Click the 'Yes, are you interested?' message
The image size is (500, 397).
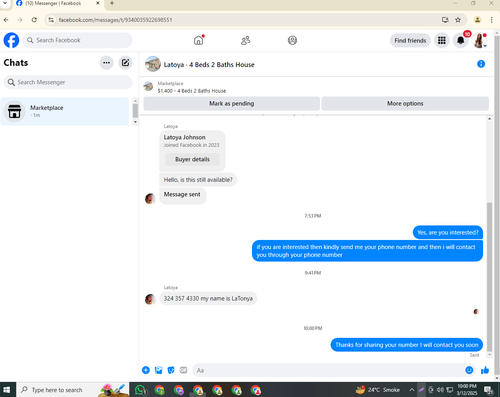coord(448,232)
